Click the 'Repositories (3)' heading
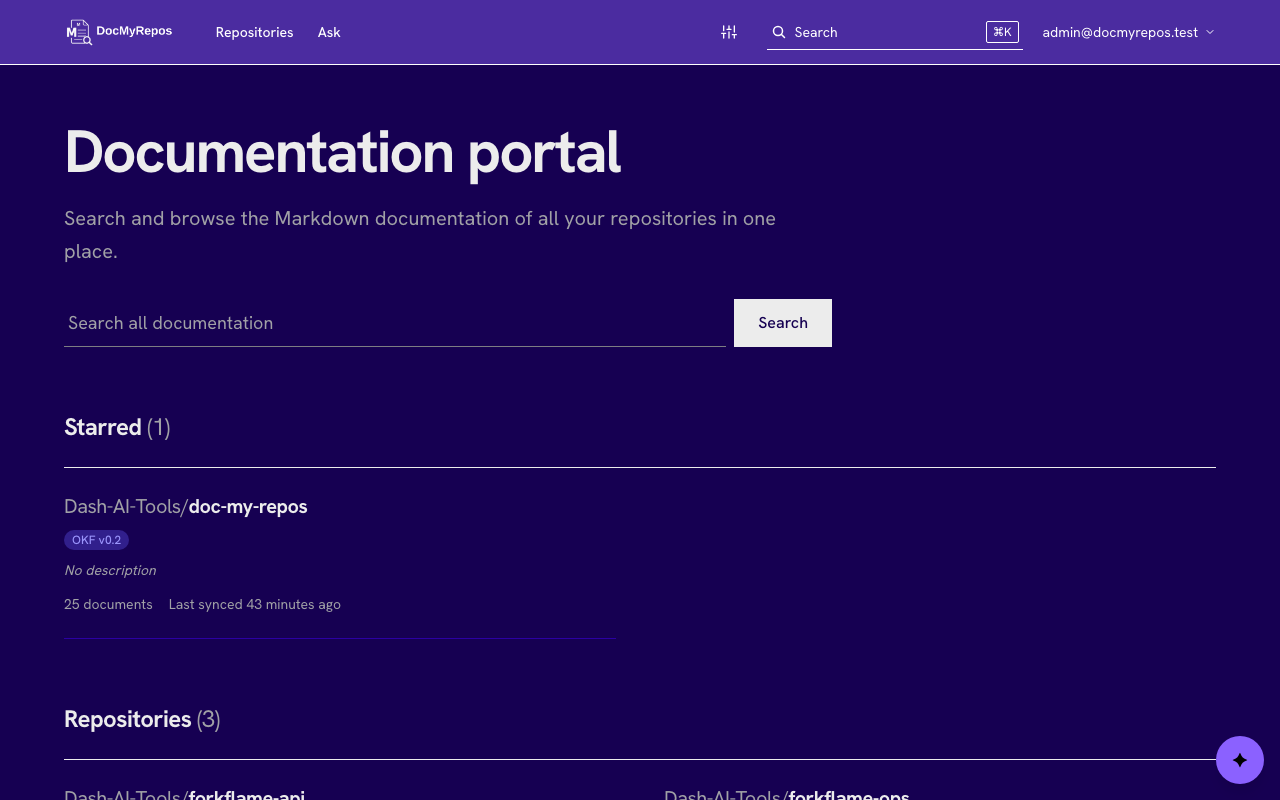Image resolution: width=1280 pixels, height=800 pixels. click(x=142, y=719)
